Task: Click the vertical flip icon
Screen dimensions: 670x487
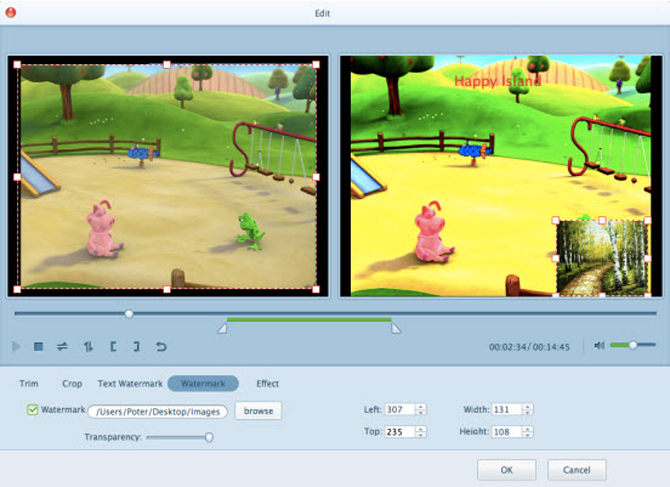Action: point(88,346)
